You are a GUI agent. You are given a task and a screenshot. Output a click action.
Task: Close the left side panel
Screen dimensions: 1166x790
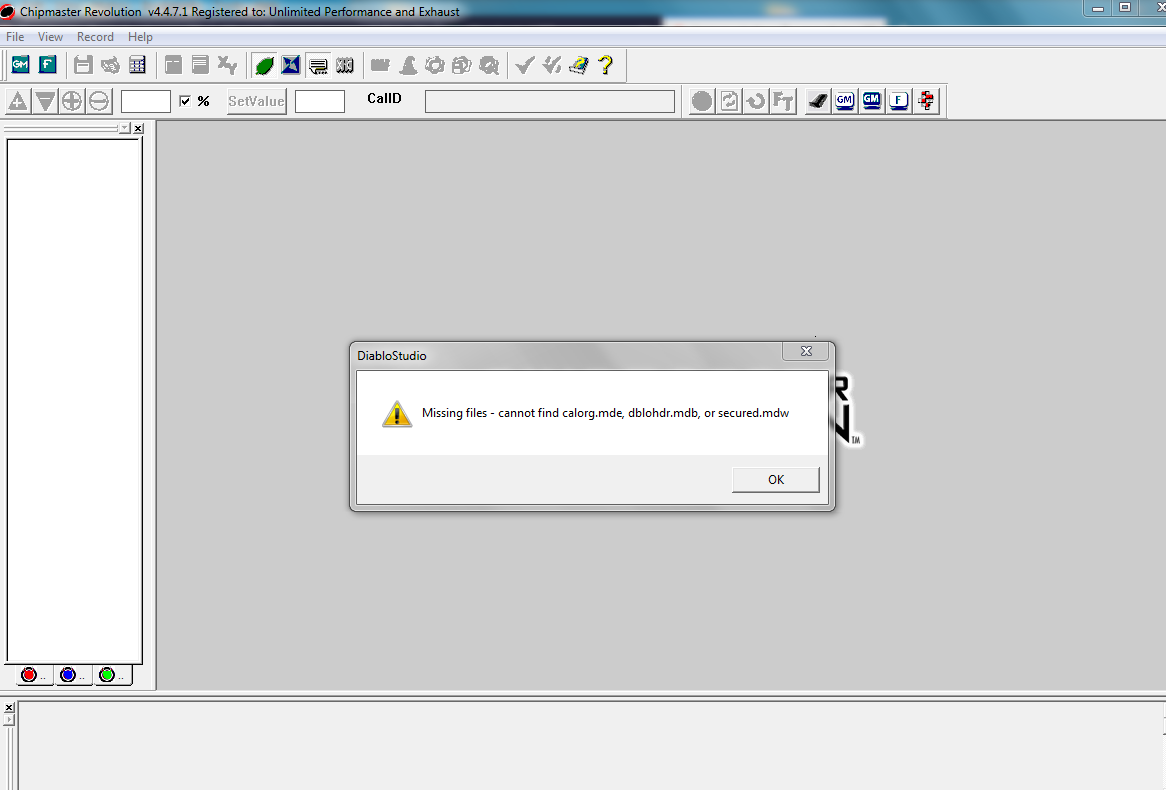tap(138, 129)
